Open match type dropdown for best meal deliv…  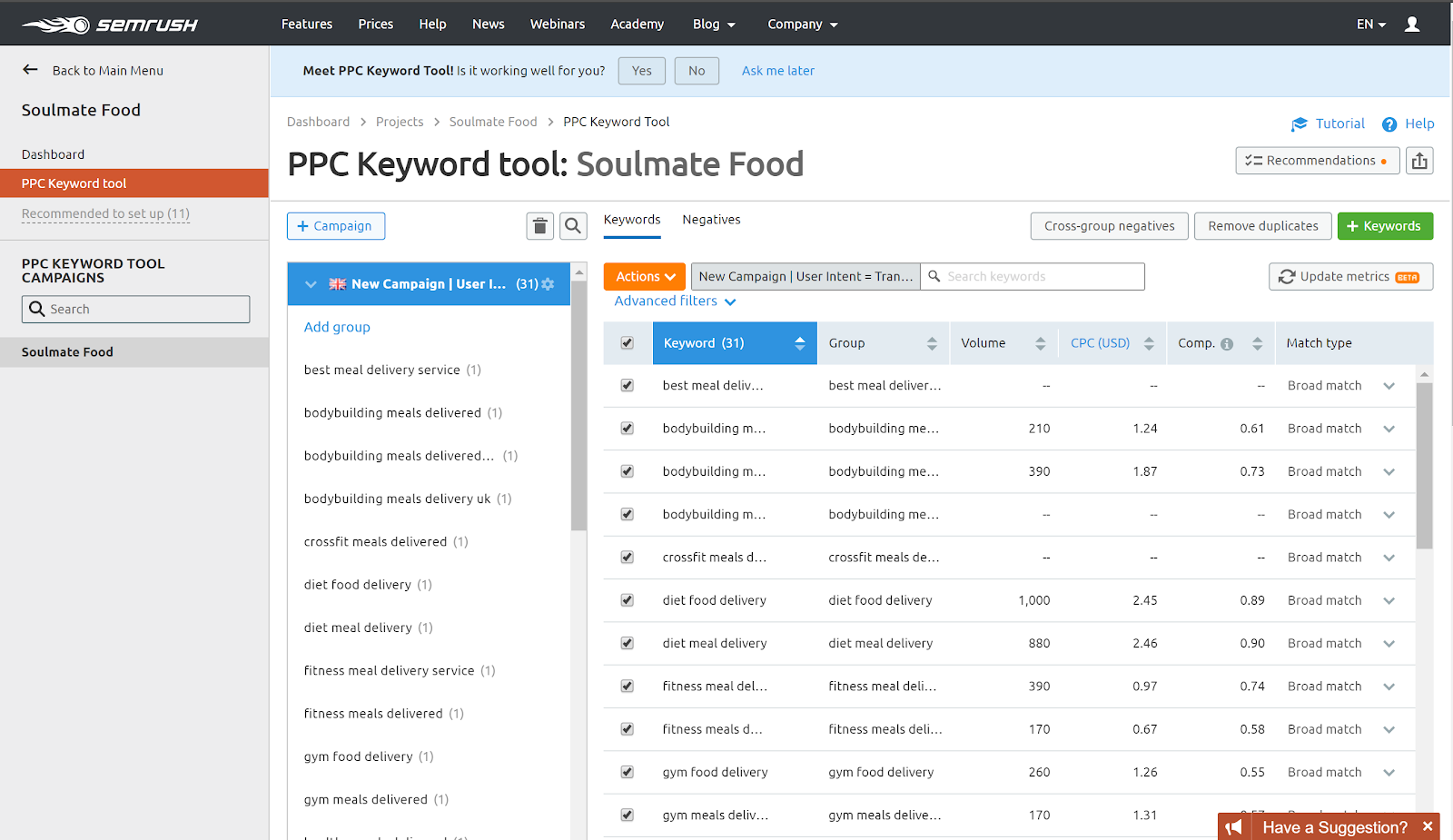[1389, 386]
